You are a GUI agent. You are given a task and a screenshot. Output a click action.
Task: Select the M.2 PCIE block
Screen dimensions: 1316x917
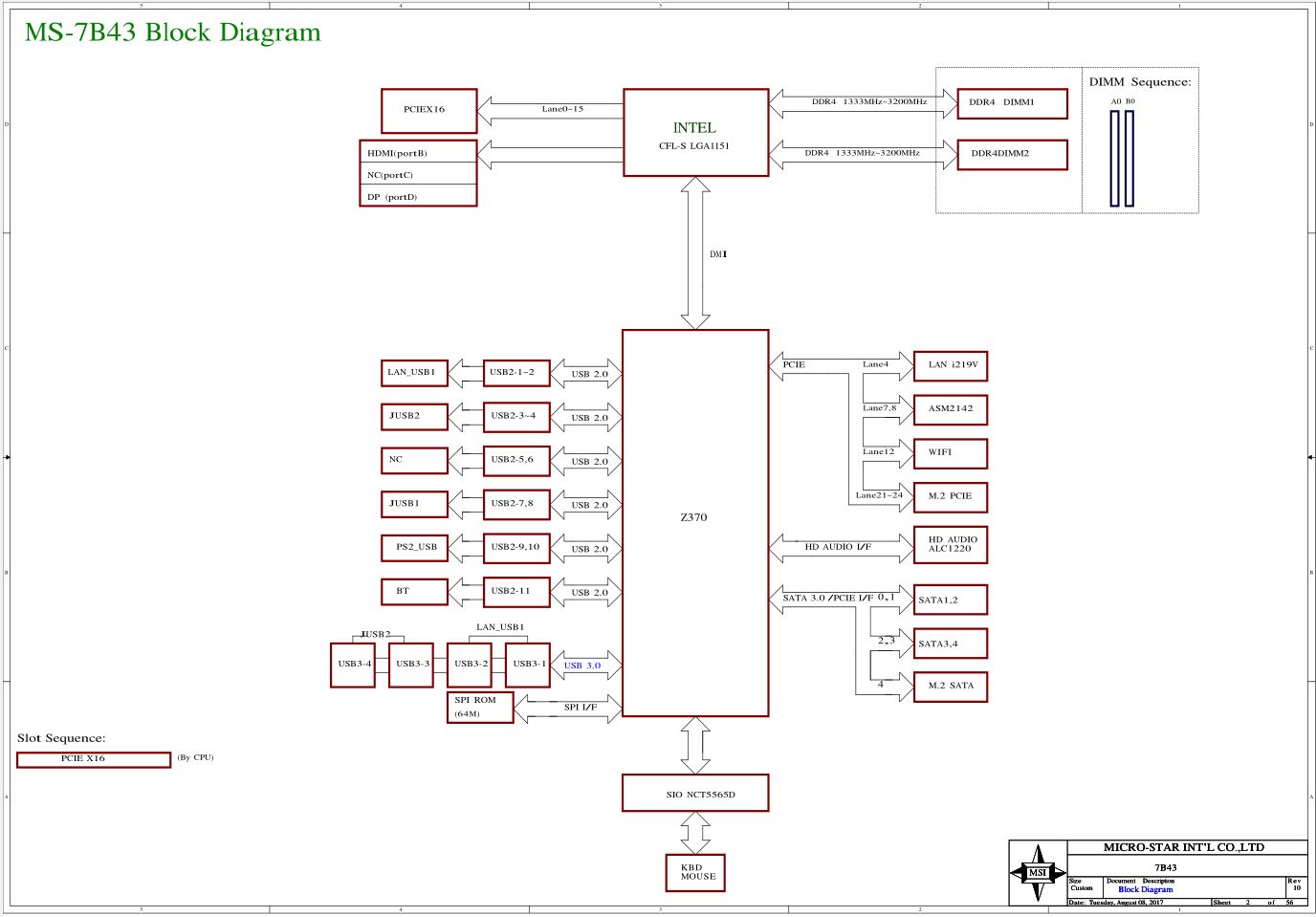tap(951, 497)
